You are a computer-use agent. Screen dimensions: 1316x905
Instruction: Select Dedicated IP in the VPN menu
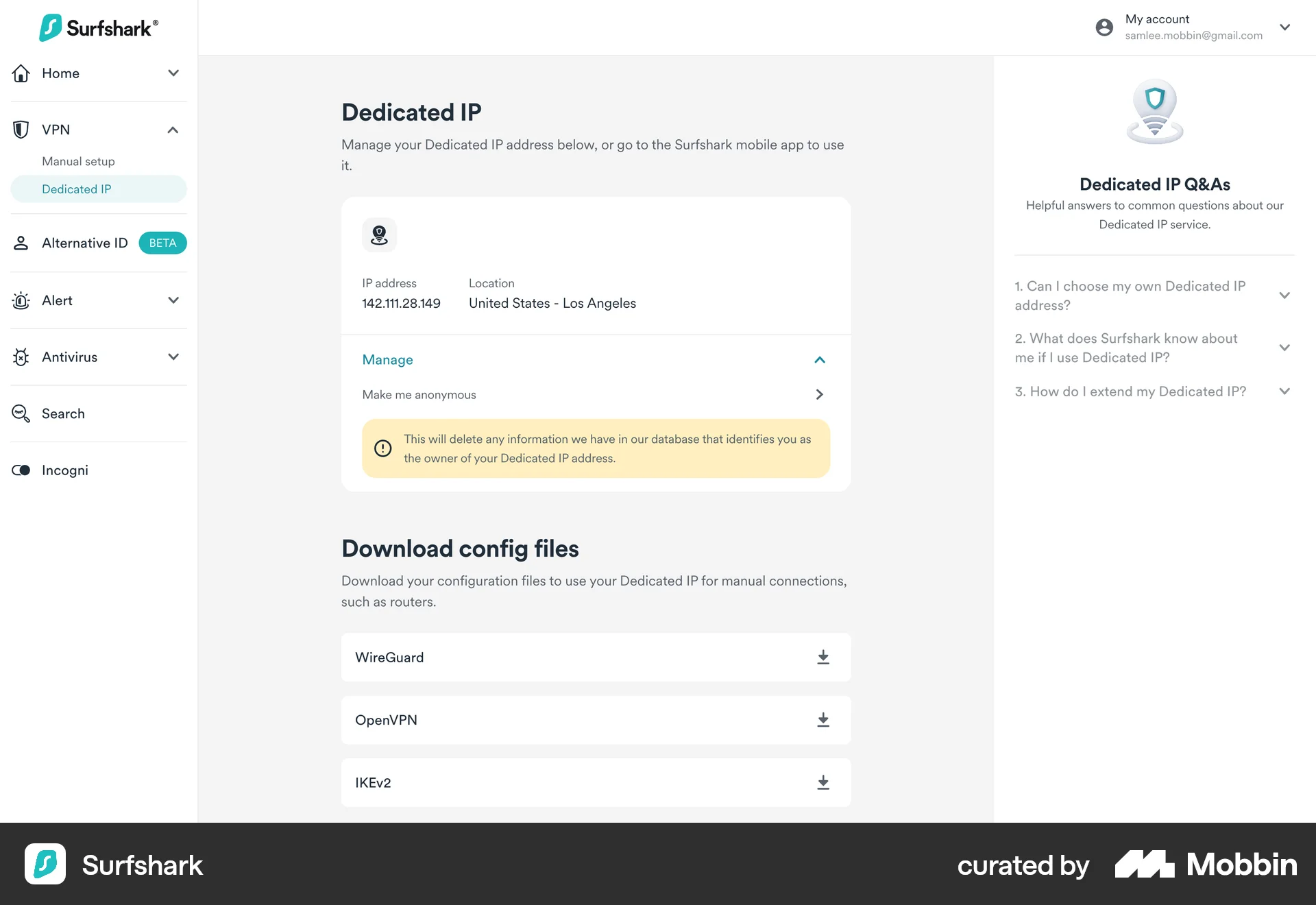76,189
